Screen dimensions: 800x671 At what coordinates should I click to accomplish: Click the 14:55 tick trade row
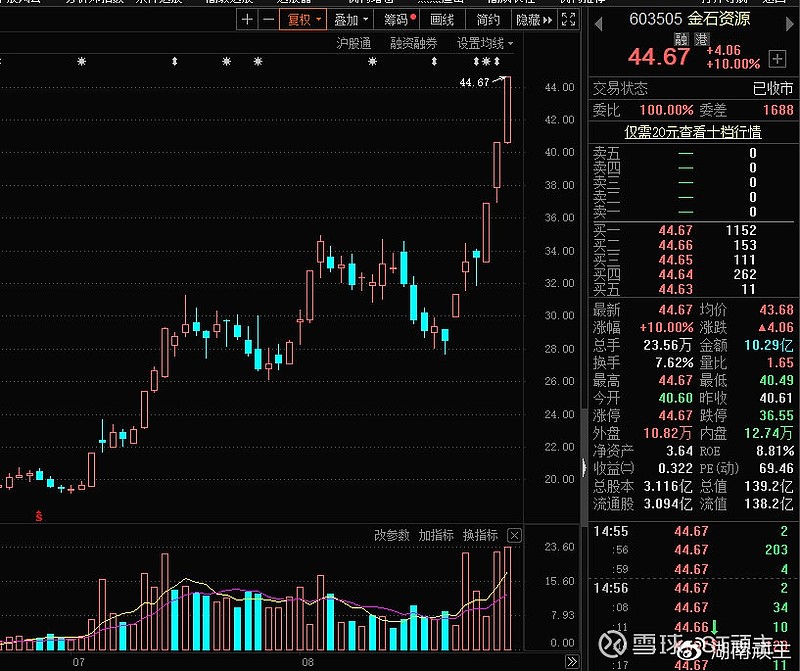[x=692, y=532]
